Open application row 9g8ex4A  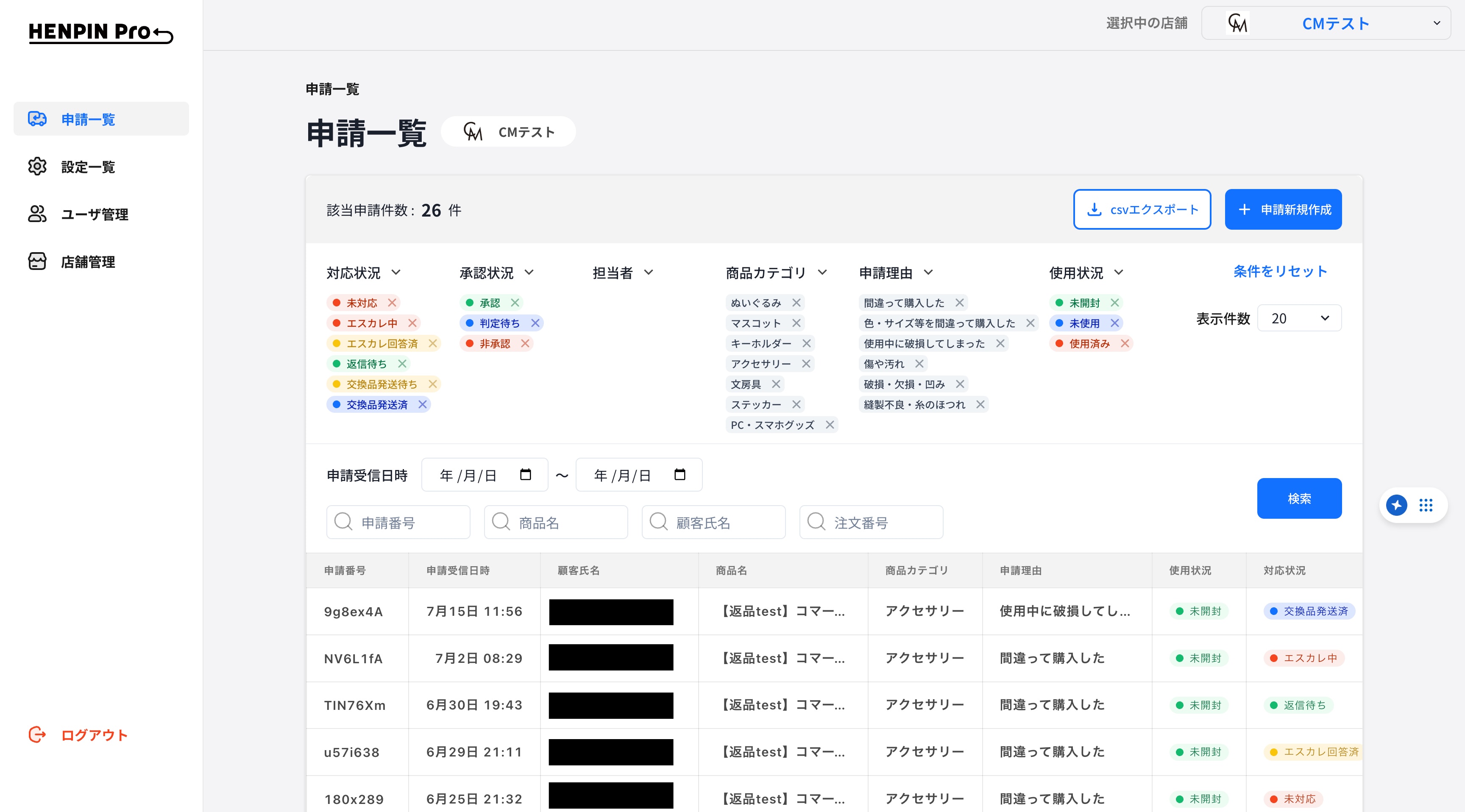(353, 611)
